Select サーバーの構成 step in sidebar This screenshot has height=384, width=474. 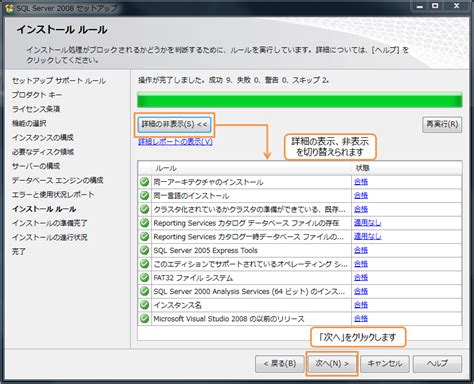[36, 166]
